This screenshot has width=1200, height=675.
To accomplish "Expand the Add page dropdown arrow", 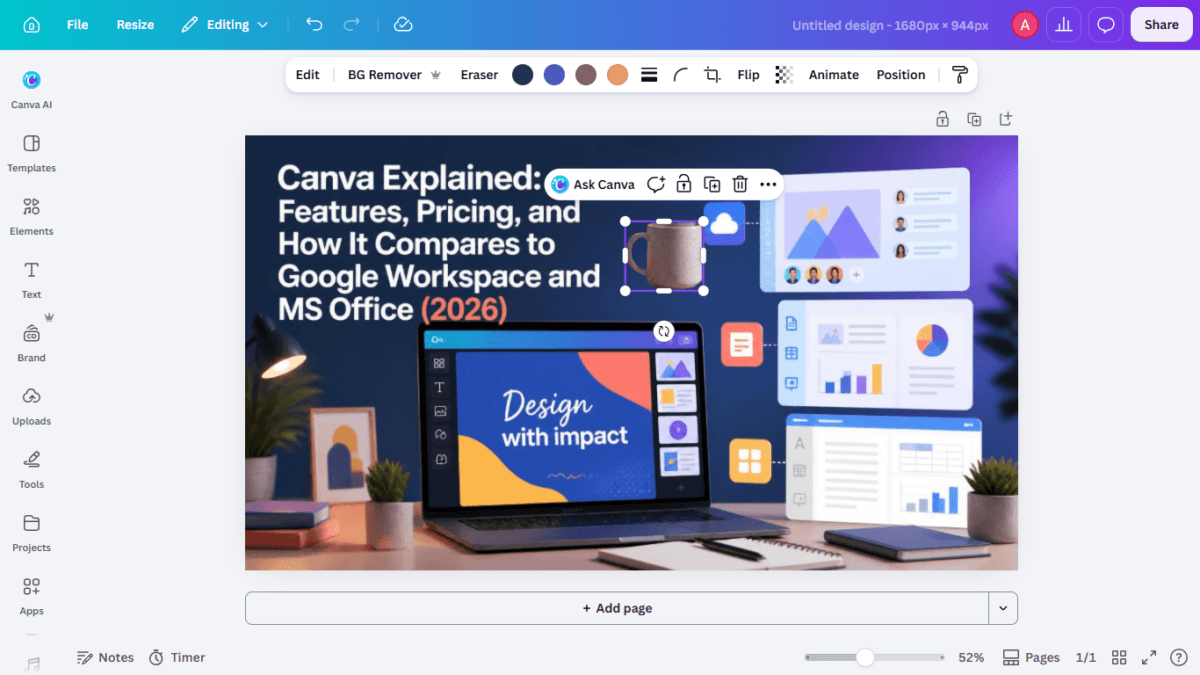I will click(1003, 608).
